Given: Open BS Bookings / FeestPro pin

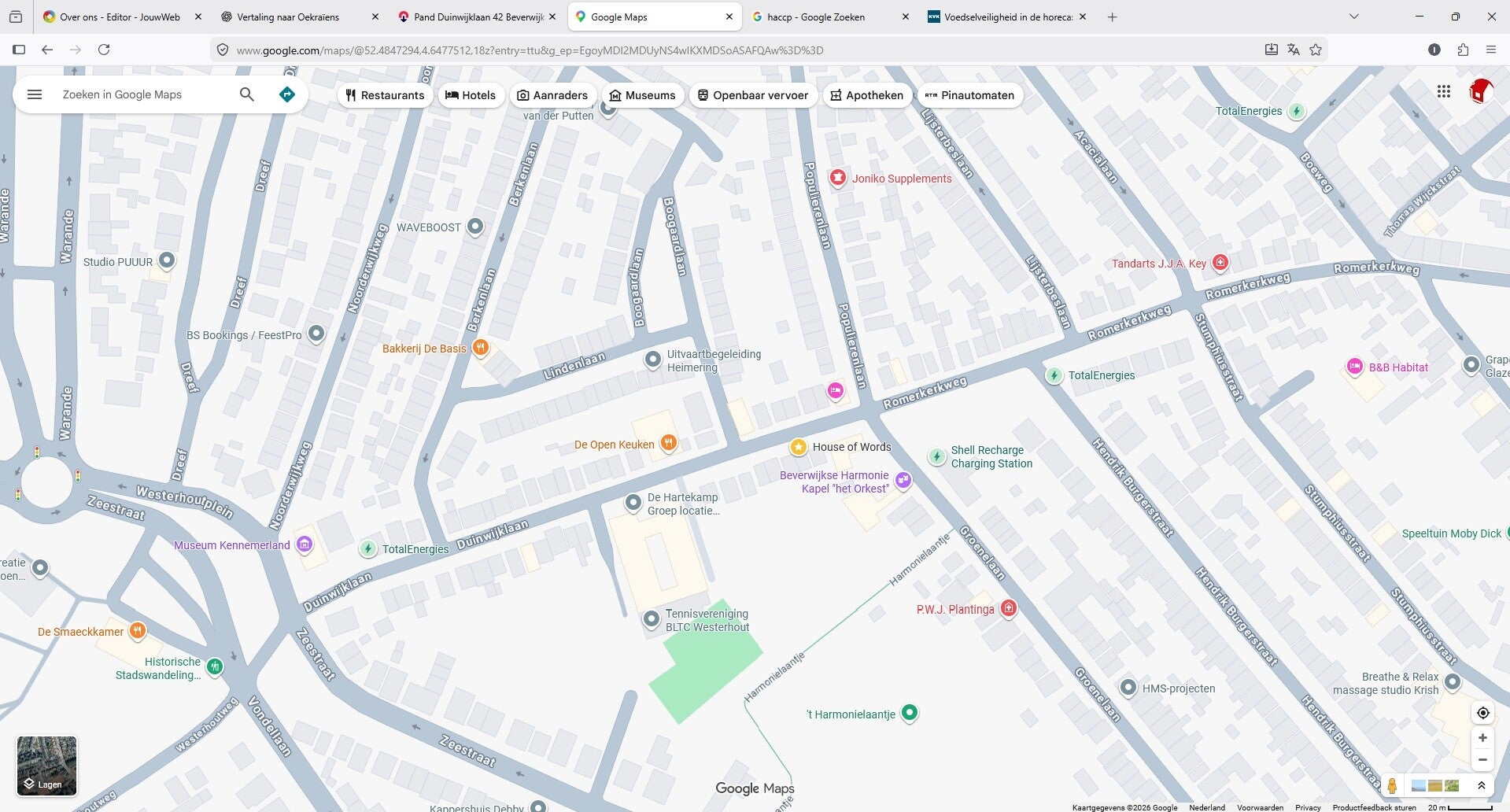Looking at the screenshot, I should [316, 334].
